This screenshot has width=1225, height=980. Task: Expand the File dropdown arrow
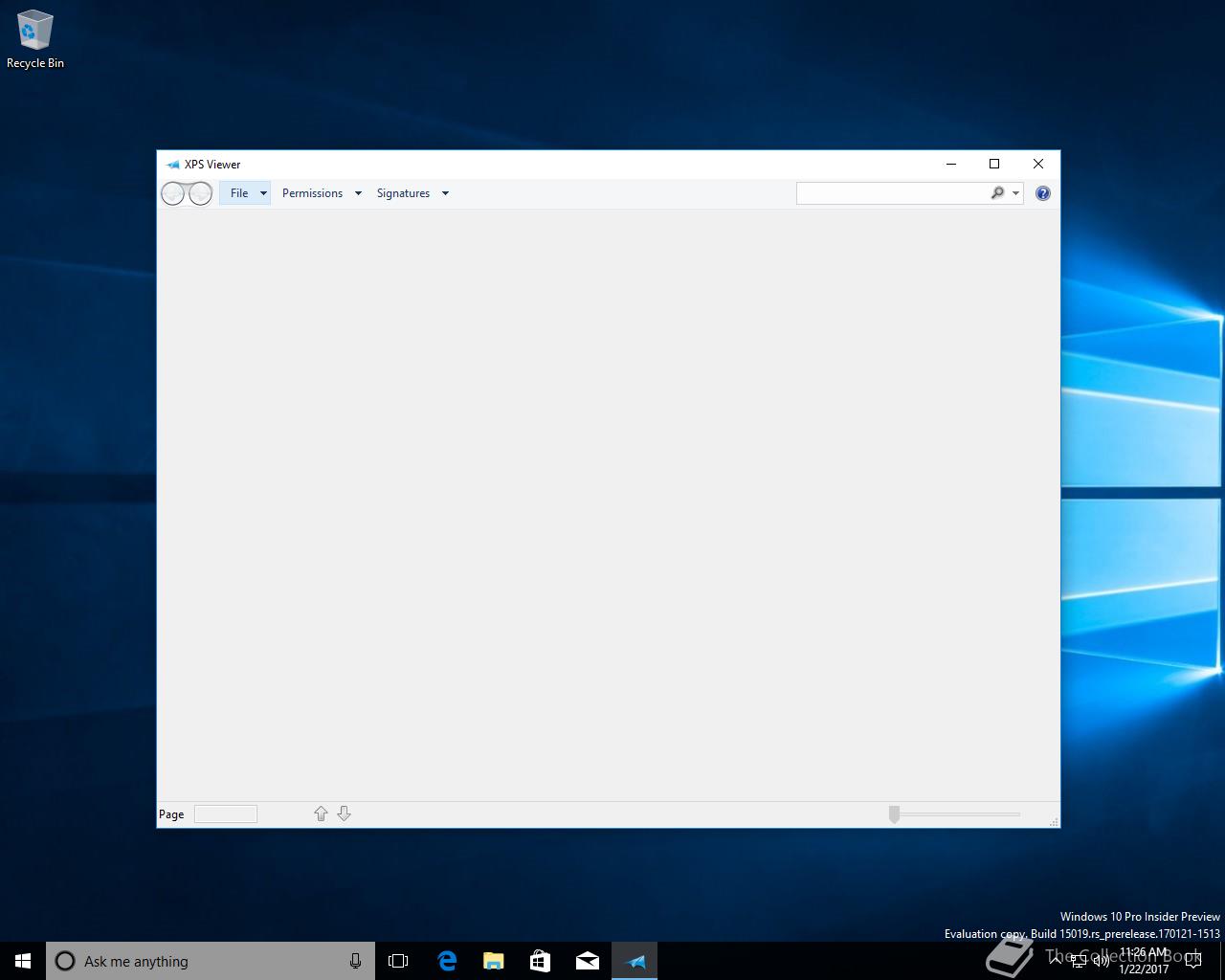click(x=263, y=193)
